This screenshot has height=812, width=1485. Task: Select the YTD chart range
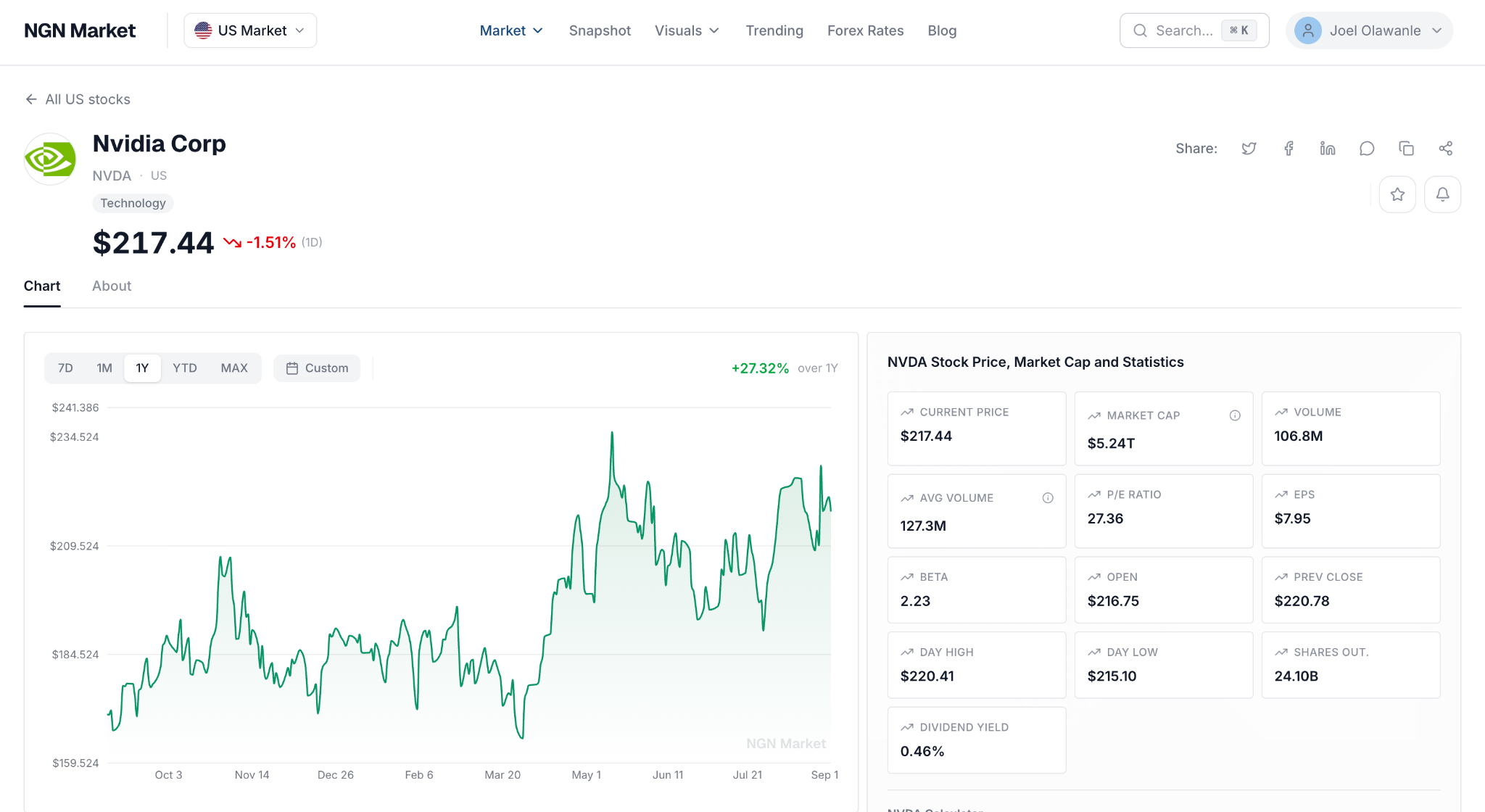(185, 368)
